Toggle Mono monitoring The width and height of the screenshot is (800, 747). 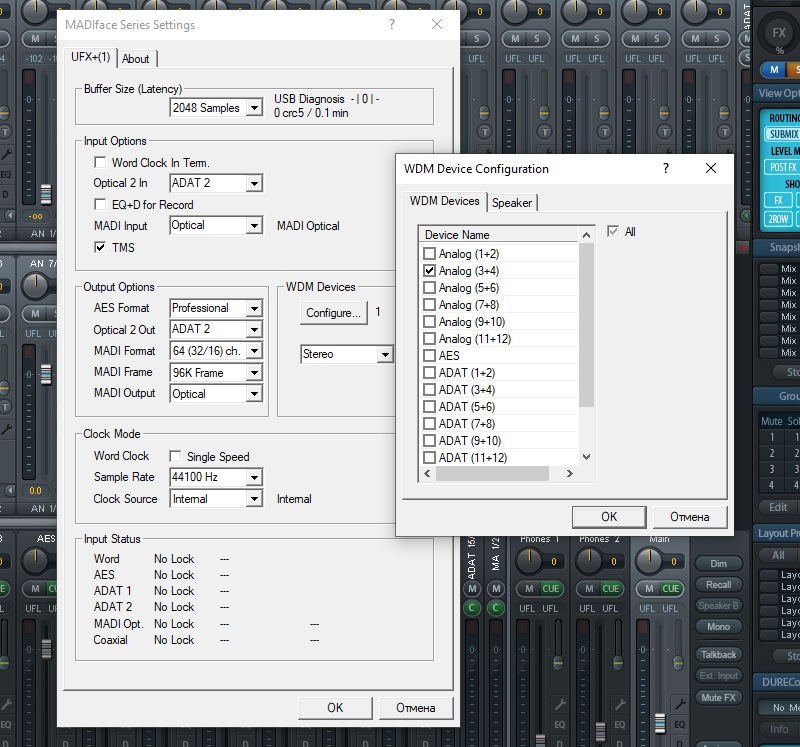pyautogui.click(x=718, y=627)
